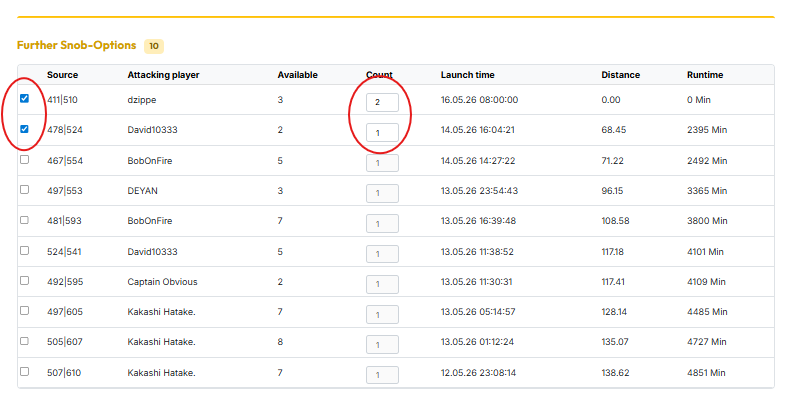Click the Count input for source 467|554

tap(382, 163)
